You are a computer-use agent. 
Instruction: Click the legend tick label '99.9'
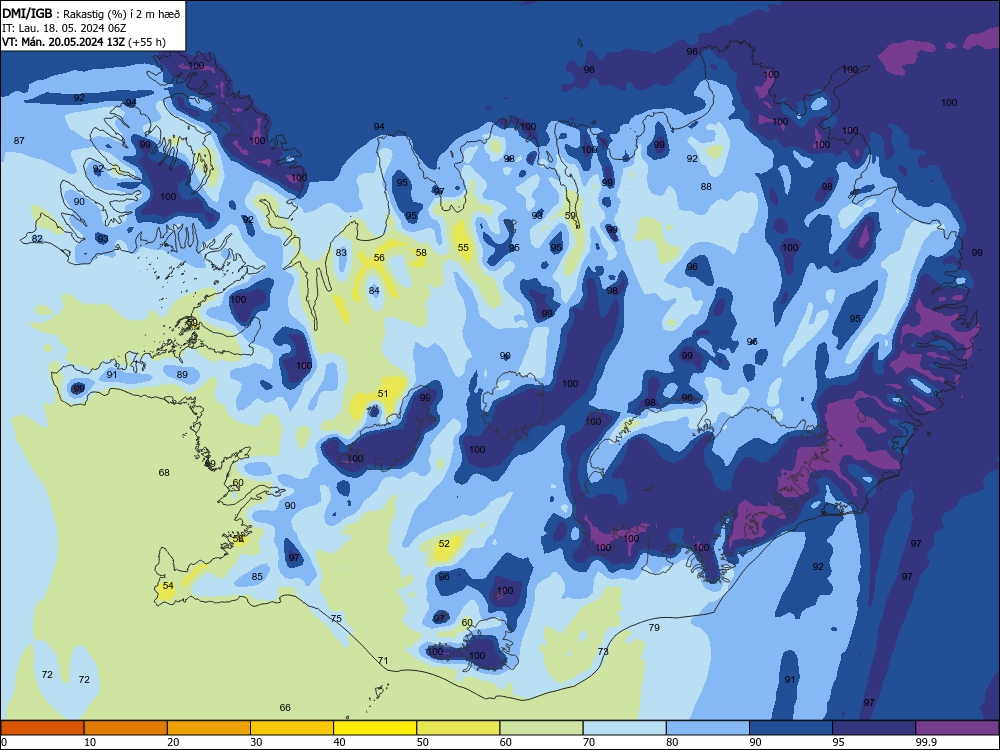[925, 742]
